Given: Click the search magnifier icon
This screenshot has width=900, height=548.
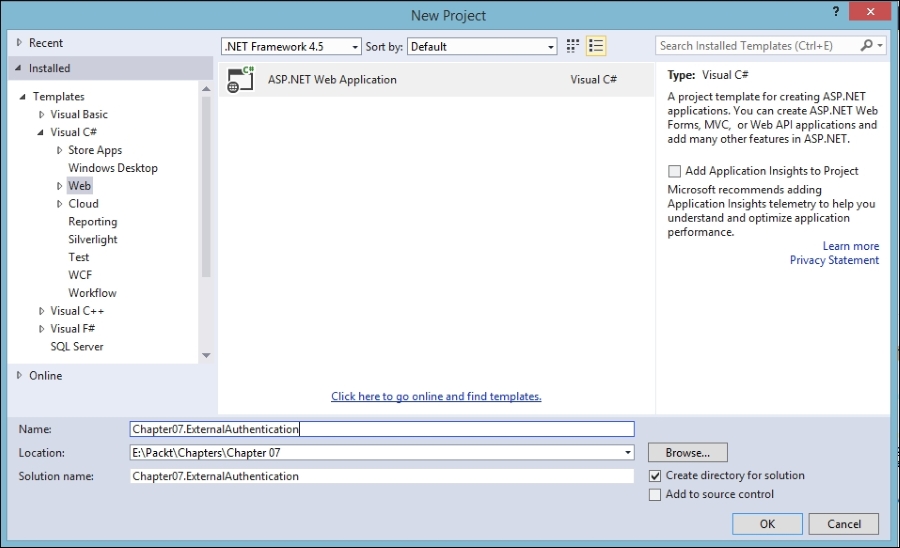Looking at the screenshot, I should (x=866, y=46).
